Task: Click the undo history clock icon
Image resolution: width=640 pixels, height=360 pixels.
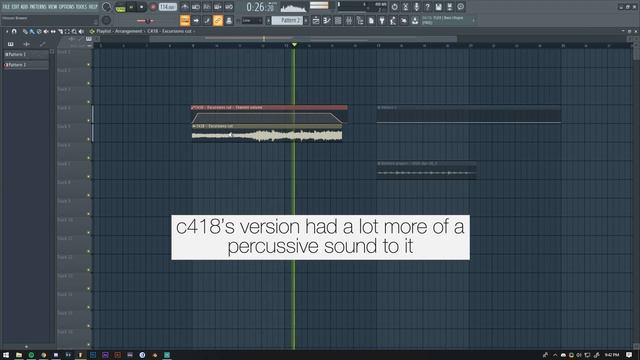Action: pyautogui.click(x=394, y=7)
